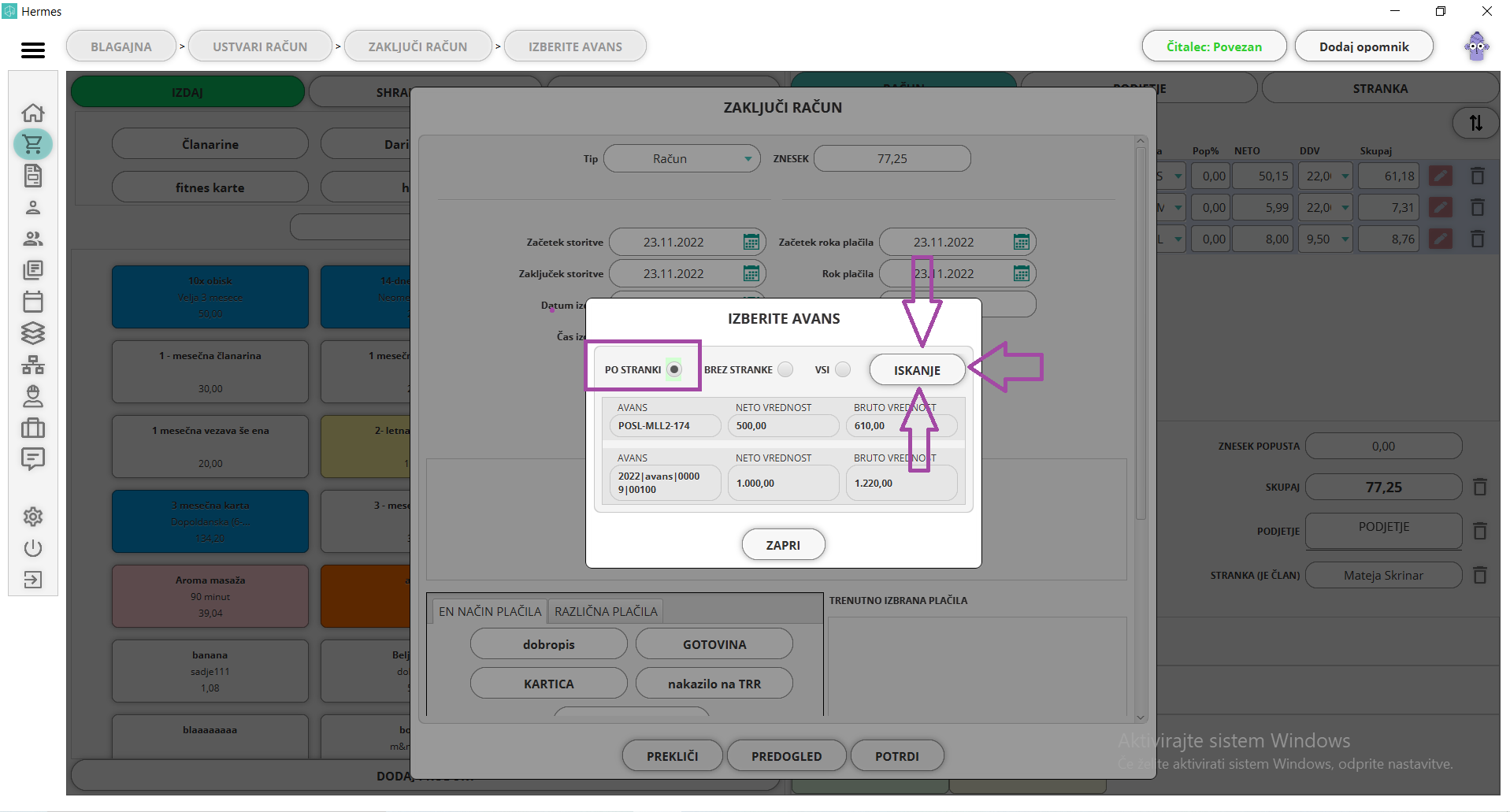
Task: Select the blue 10x obisk product tile
Action: point(210,297)
